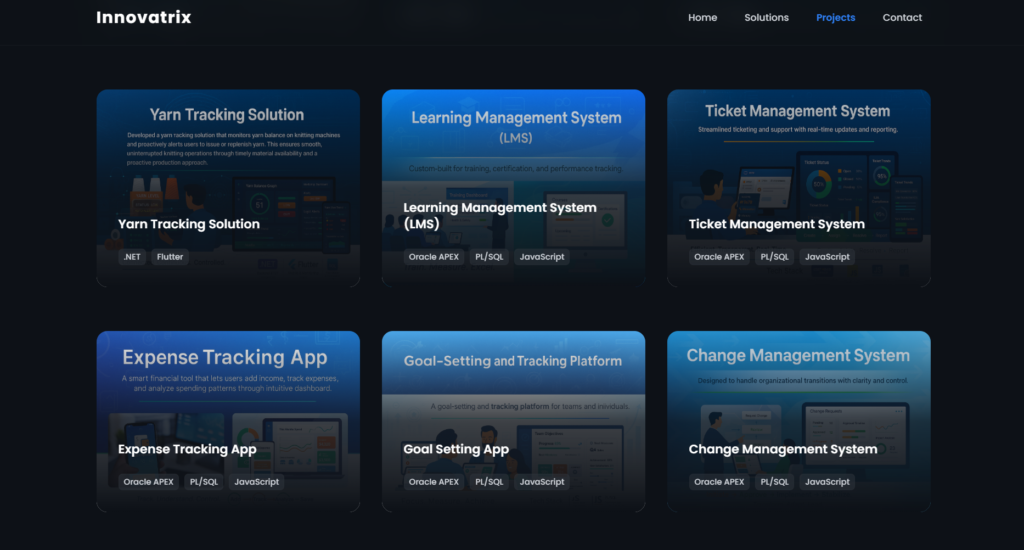Image resolution: width=1024 pixels, height=550 pixels.
Task: Select the Projects nav link
Action: pos(835,18)
